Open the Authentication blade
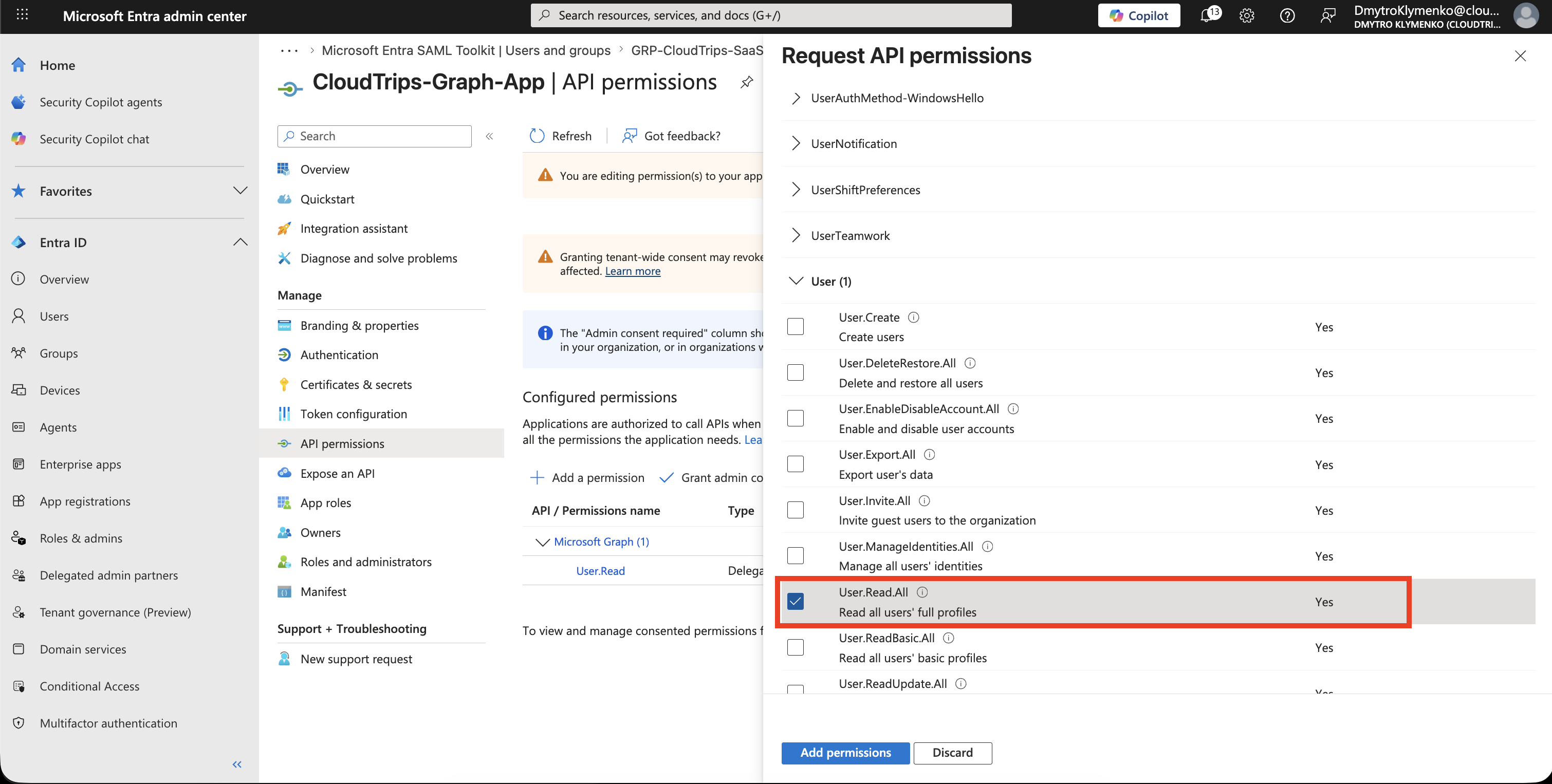 339,354
